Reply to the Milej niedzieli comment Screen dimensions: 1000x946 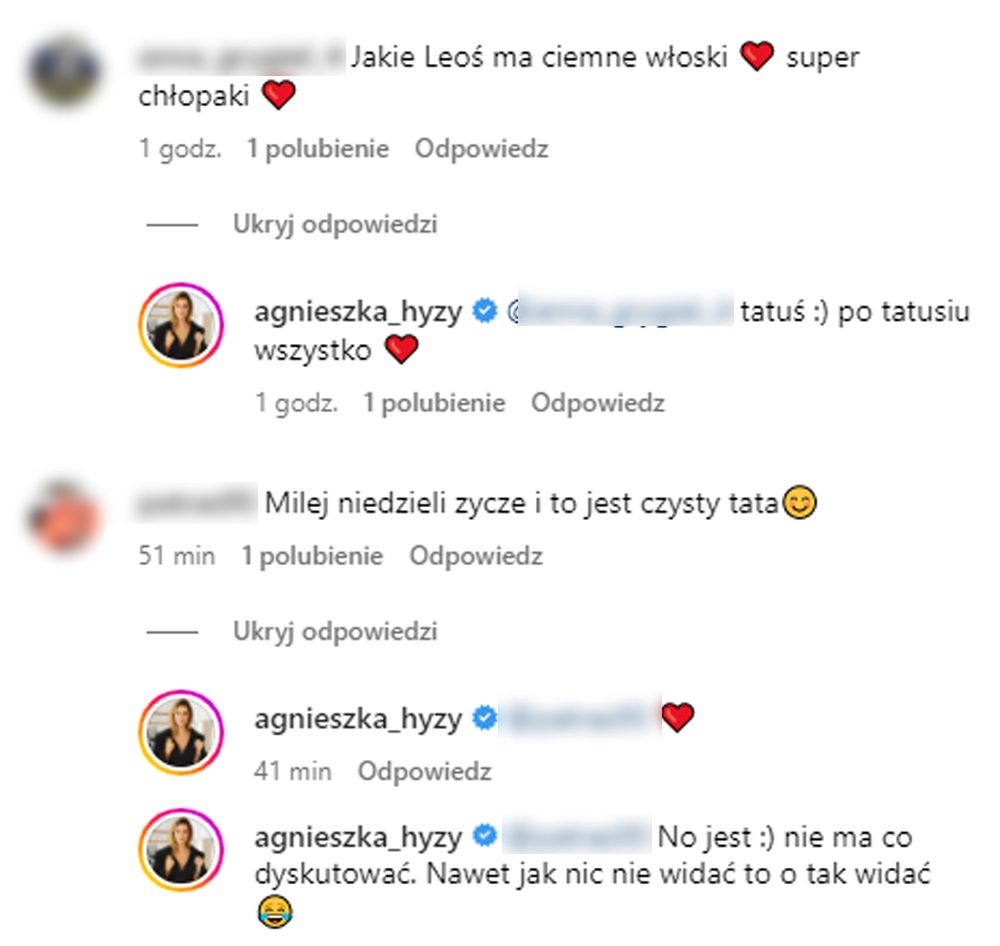476,556
